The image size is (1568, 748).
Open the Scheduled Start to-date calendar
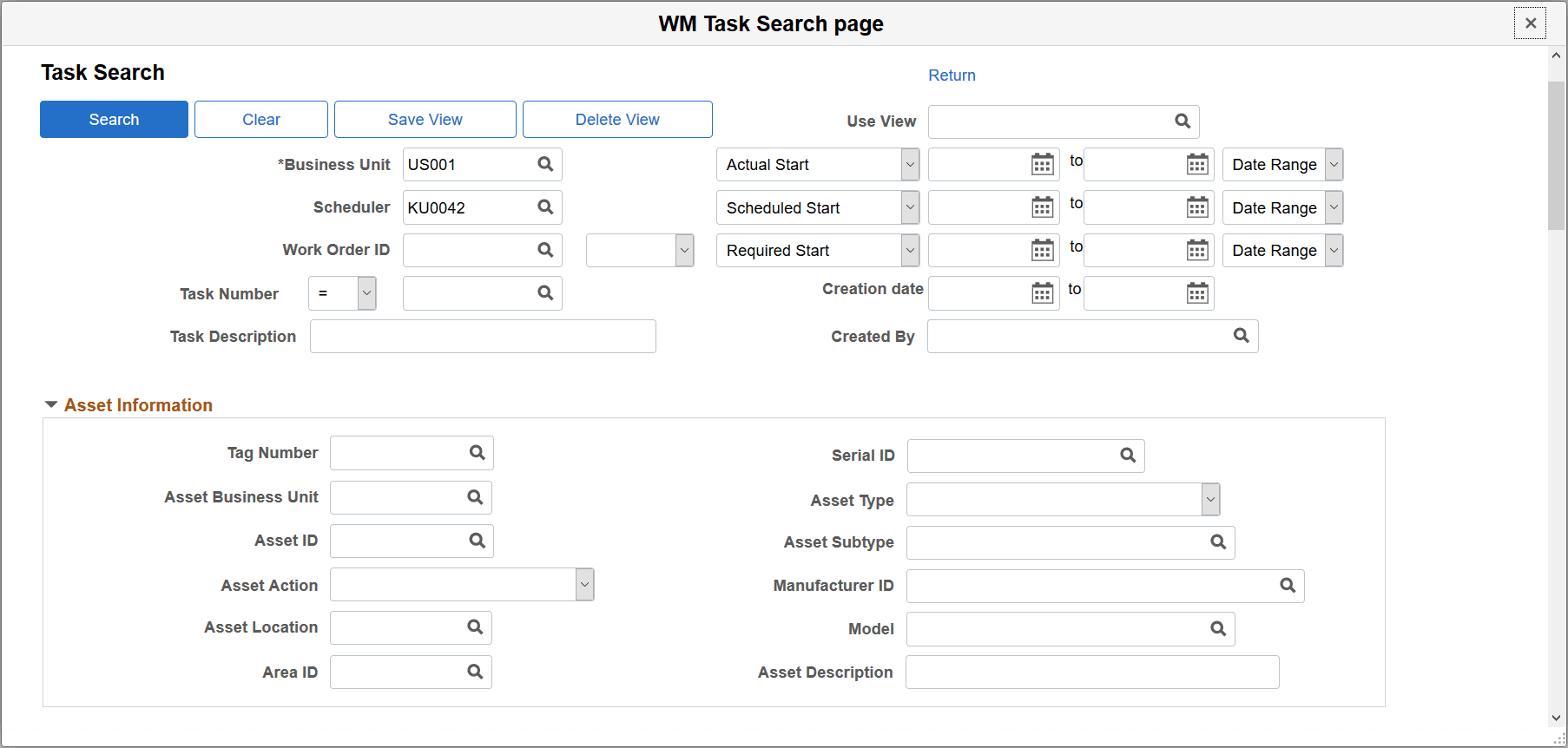point(1197,207)
